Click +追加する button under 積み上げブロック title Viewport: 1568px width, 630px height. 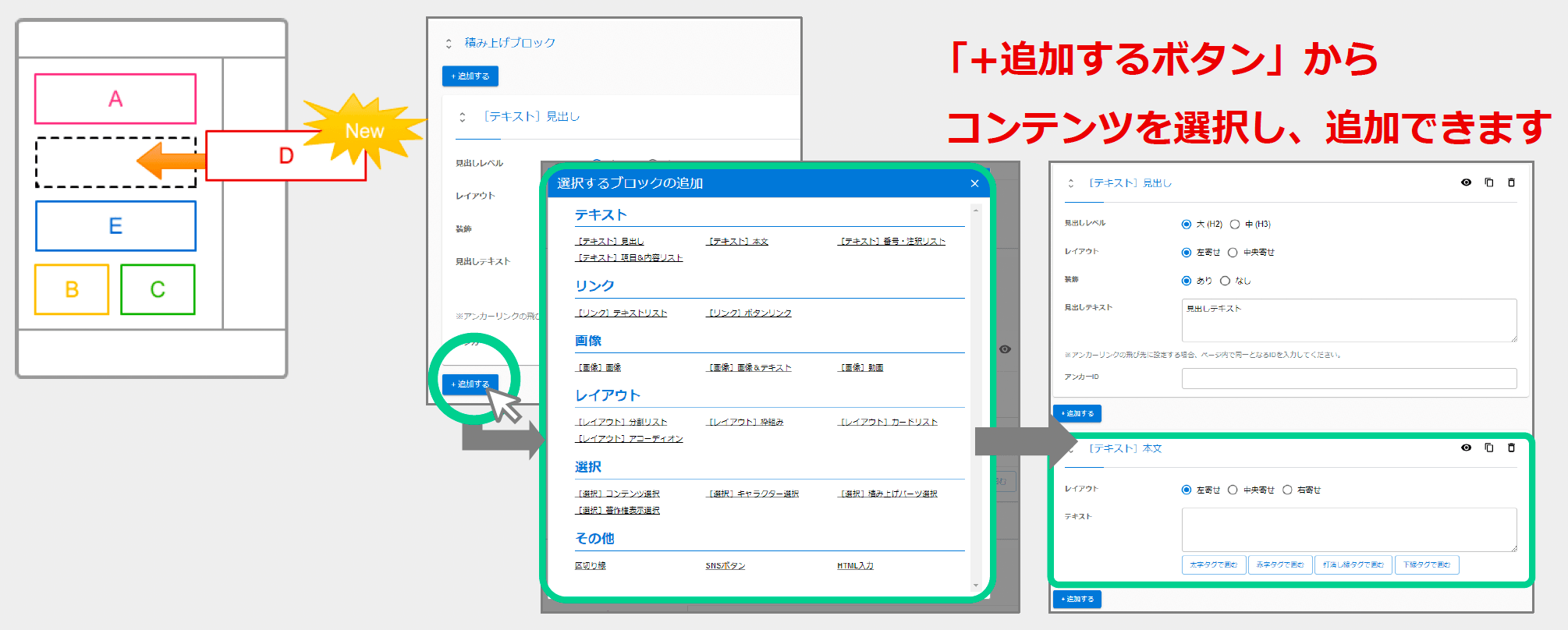(x=470, y=76)
